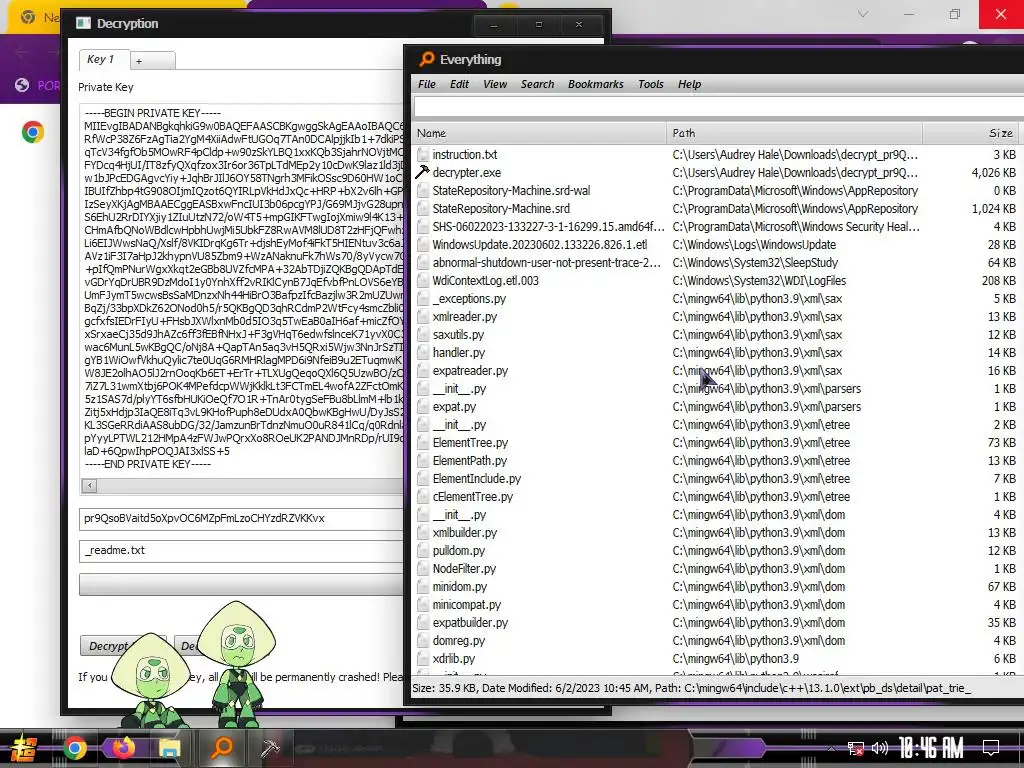1024x768 pixels.
Task: Open Firefox from the taskbar
Action: 122,747
